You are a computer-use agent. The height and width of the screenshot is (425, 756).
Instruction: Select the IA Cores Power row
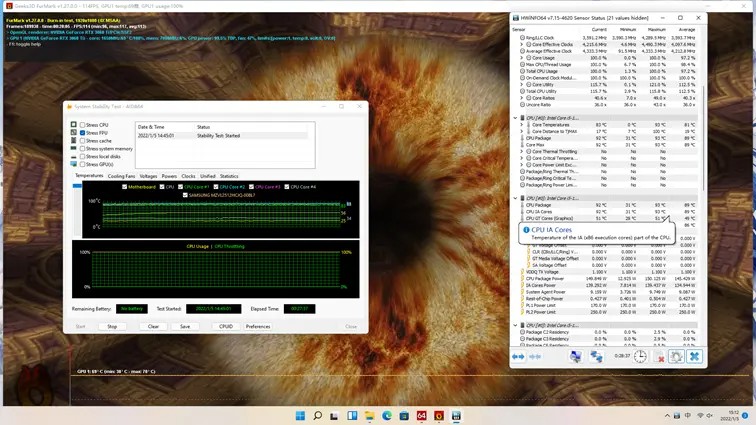coord(608,286)
